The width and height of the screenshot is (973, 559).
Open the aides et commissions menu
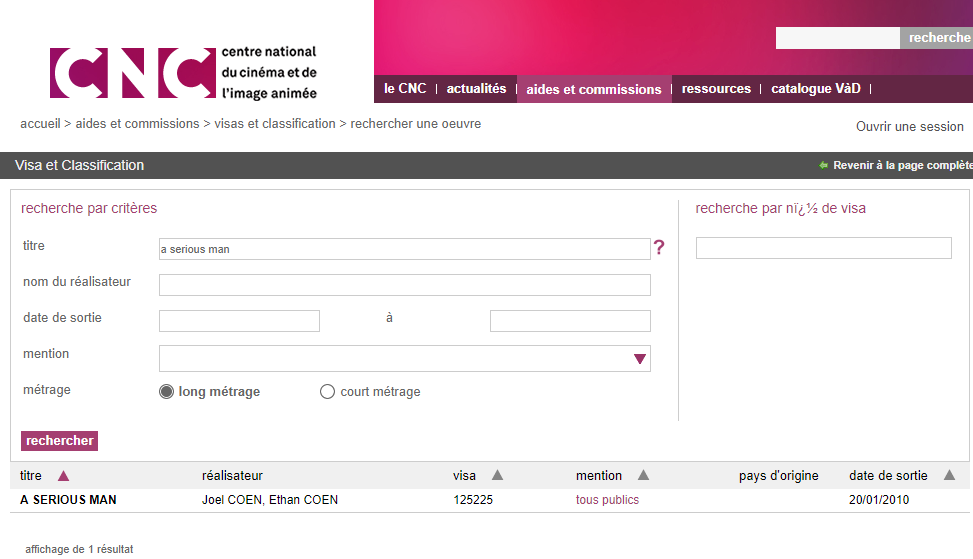point(593,89)
